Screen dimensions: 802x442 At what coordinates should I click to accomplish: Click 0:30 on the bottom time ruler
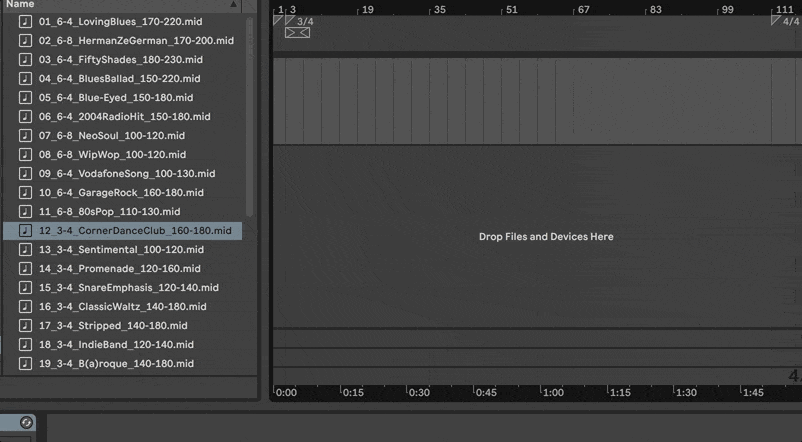[419, 393]
